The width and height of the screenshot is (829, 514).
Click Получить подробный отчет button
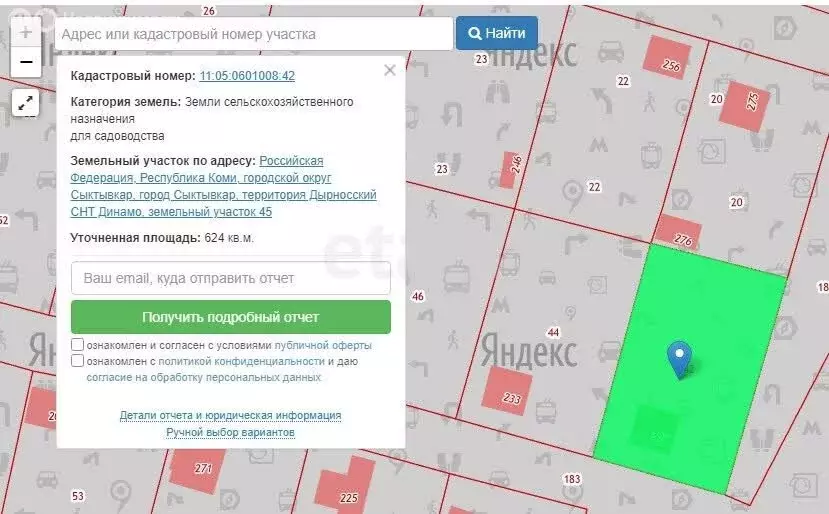pos(231,317)
